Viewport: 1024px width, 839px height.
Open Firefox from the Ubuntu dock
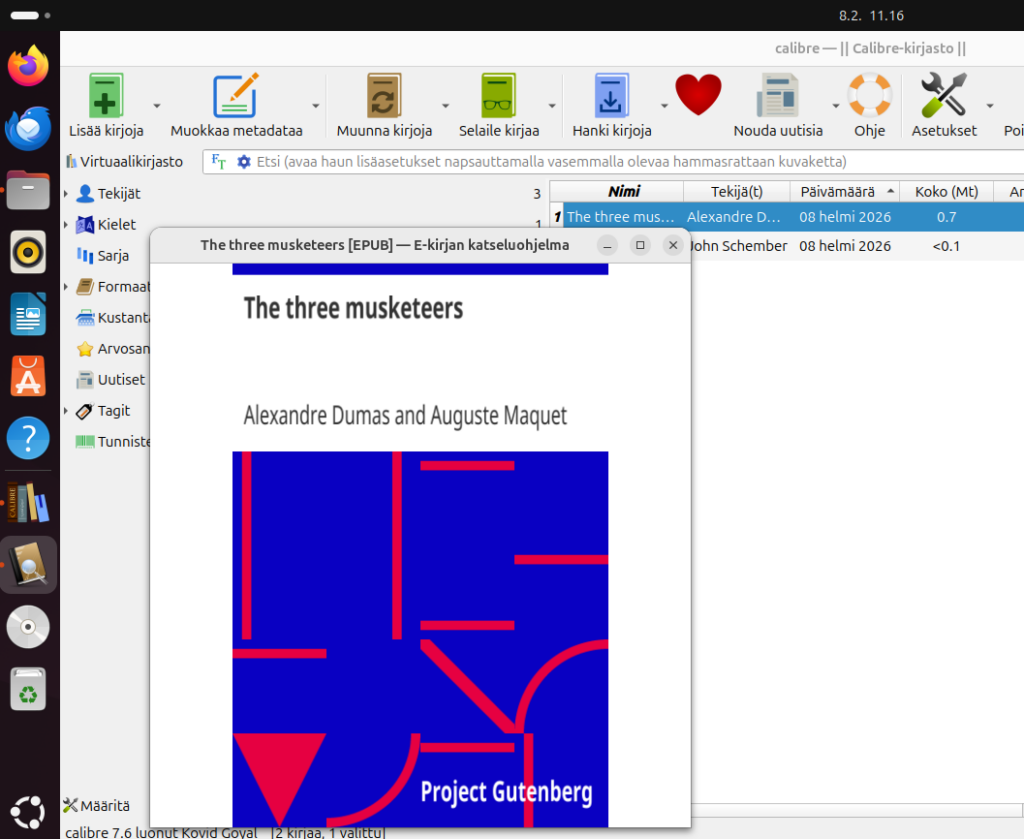point(28,66)
